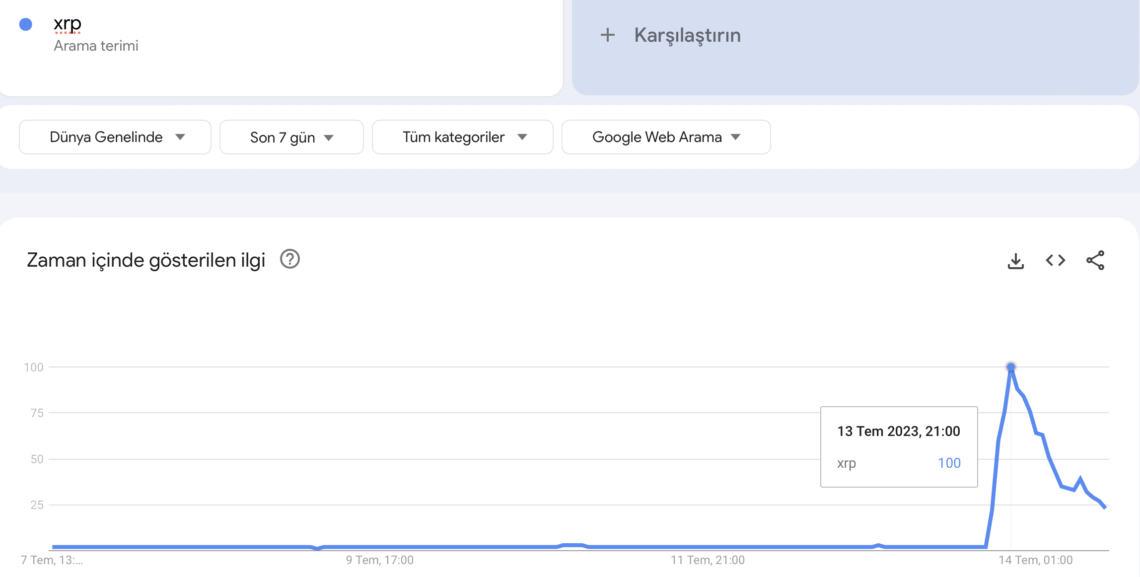The width and height of the screenshot is (1140, 577).
Task: Click the Zaman içinde gösterilen ilgi heading
Action: 146,260
